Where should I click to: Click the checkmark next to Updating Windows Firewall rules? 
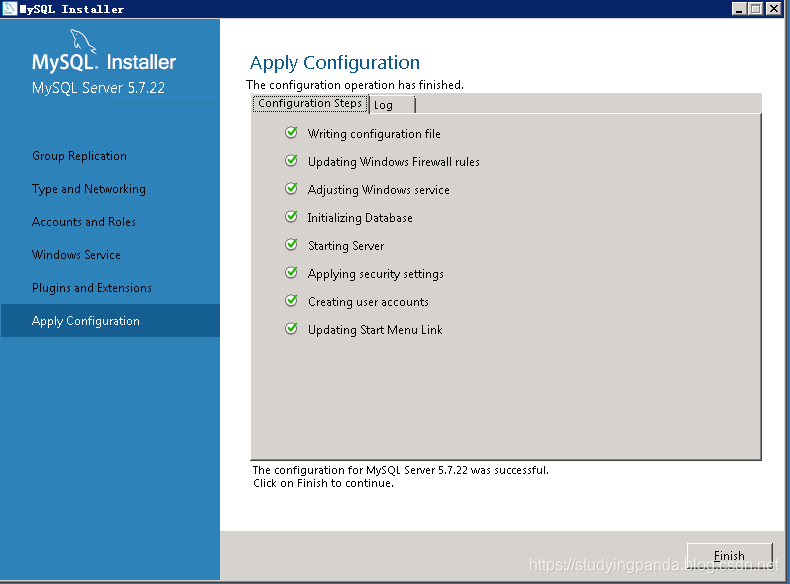[291, 161]
